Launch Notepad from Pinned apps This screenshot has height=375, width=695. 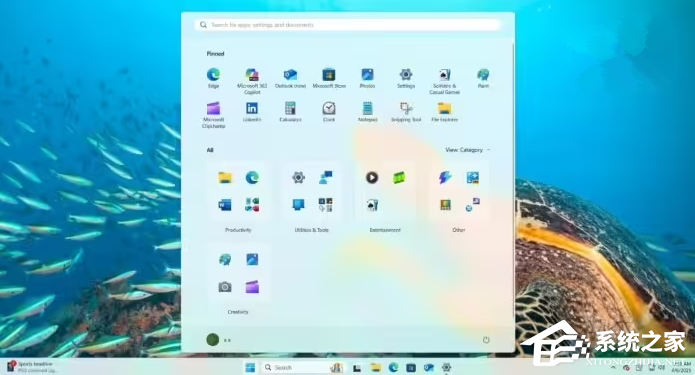[x=367, y=112]
